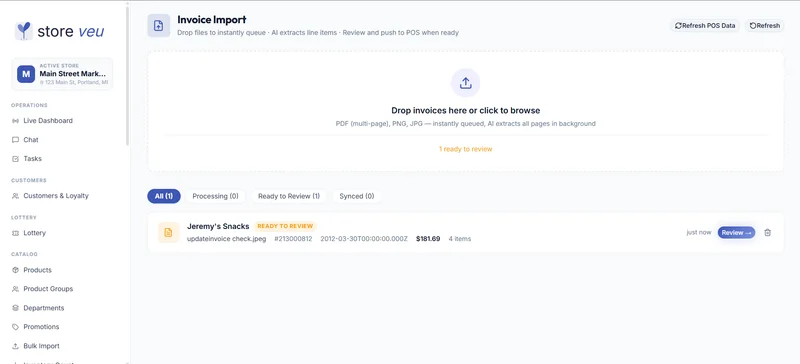800x364 pixels.
Task: Open Bulk Import page
Action: [41, 346]
